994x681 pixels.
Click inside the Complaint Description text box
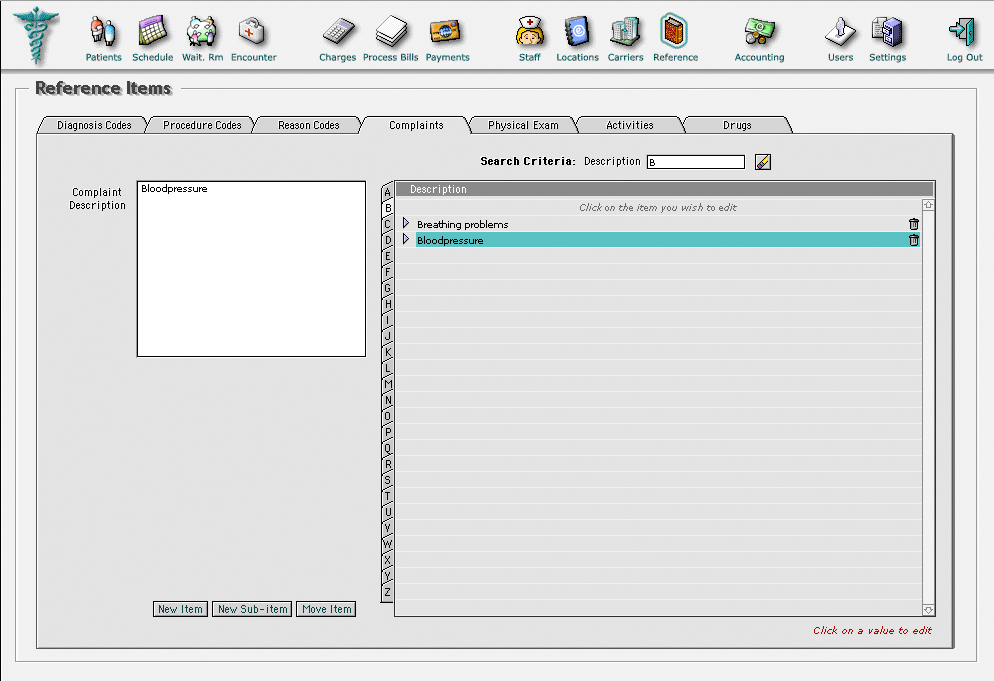(x=251, y=269)
